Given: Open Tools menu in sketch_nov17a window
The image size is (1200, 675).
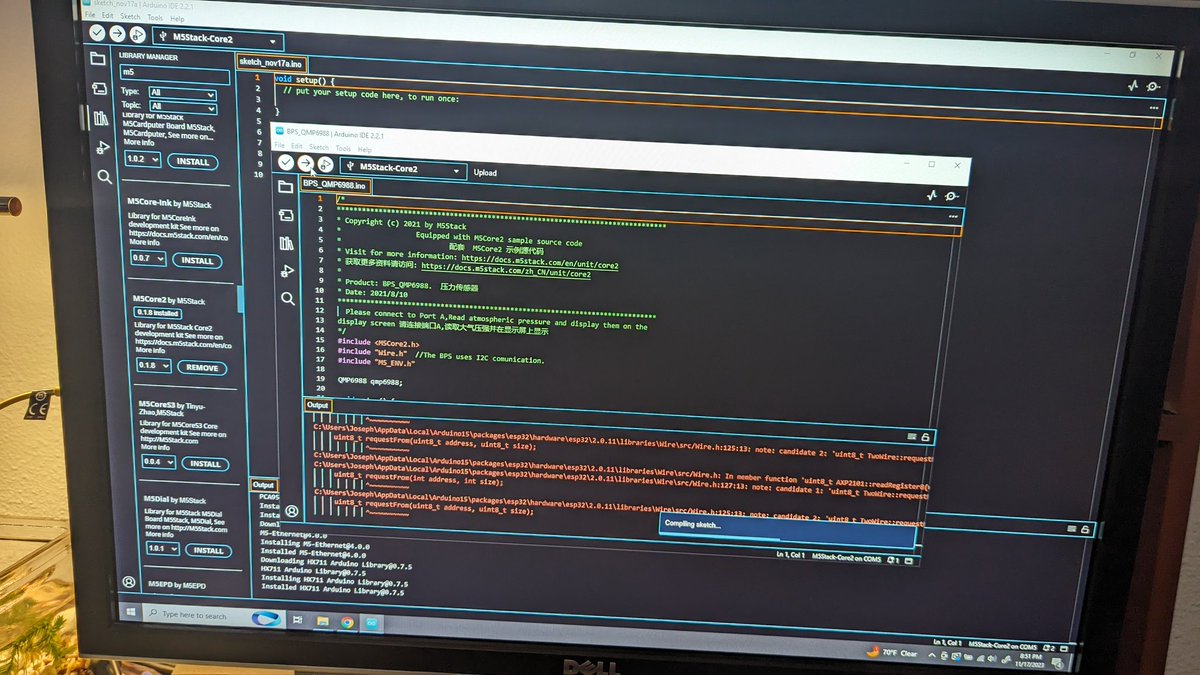Looking at the screenshot, I should [153, 18].
